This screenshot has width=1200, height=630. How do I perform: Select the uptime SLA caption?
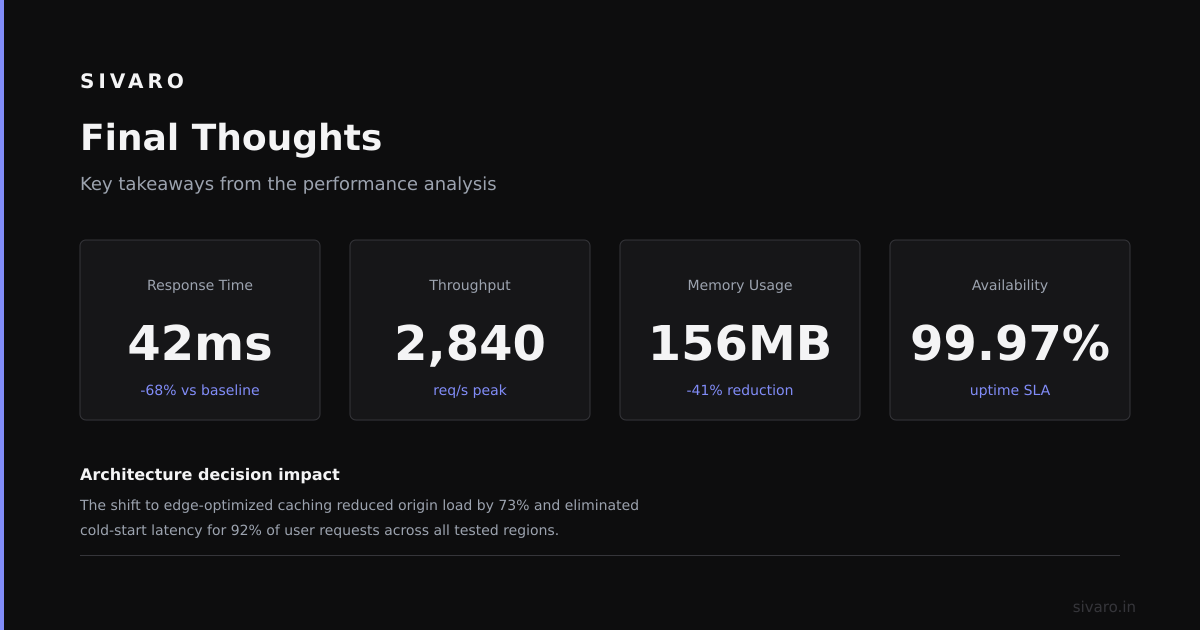[1010, 390]
